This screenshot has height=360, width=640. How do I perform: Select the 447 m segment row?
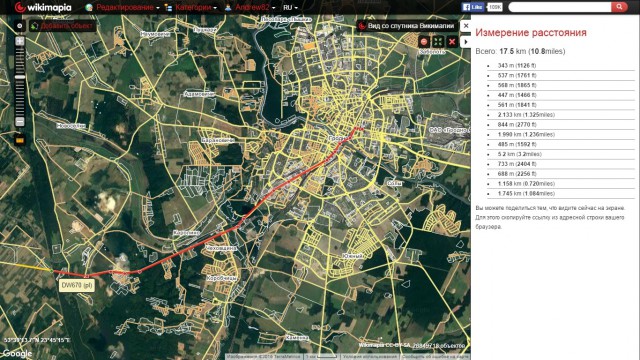click(x=560, y=95)
